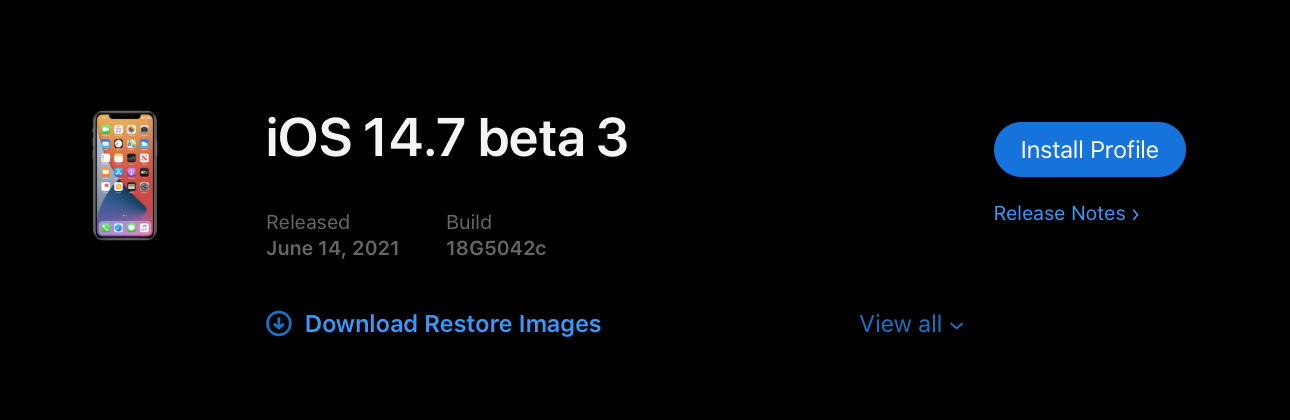Click the chevron next to View all
Viewport: 1290px width, 420px height.
[957, 325]
